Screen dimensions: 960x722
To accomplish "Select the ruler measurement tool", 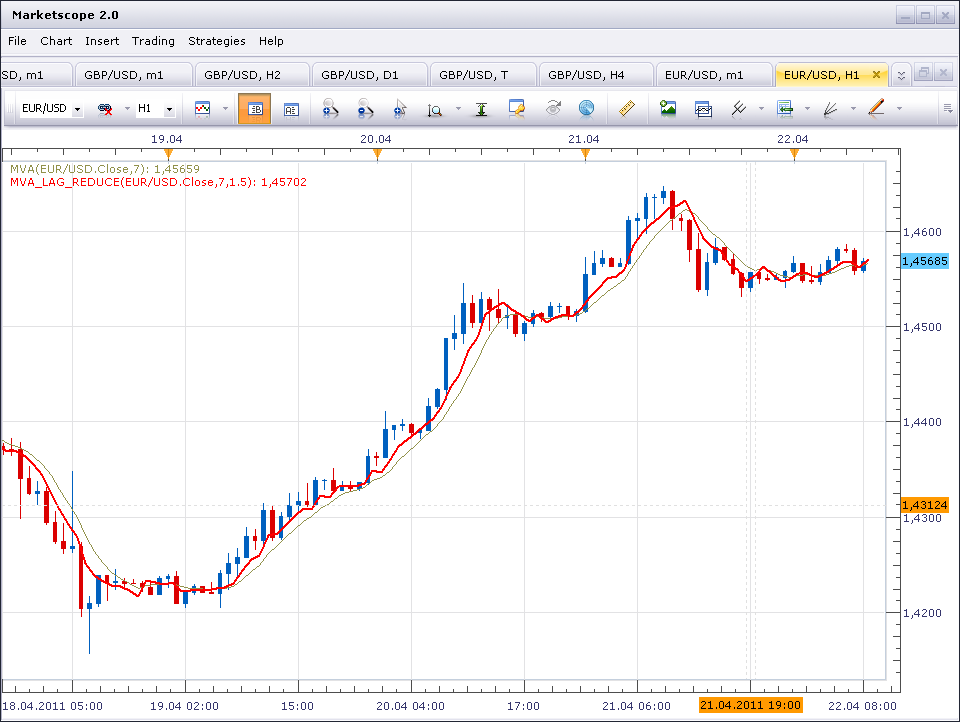I will click(627, 108).
